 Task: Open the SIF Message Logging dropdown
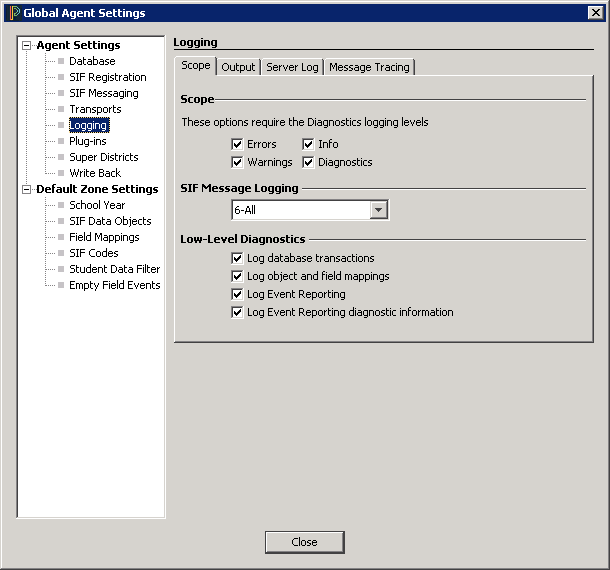(378, 210)
